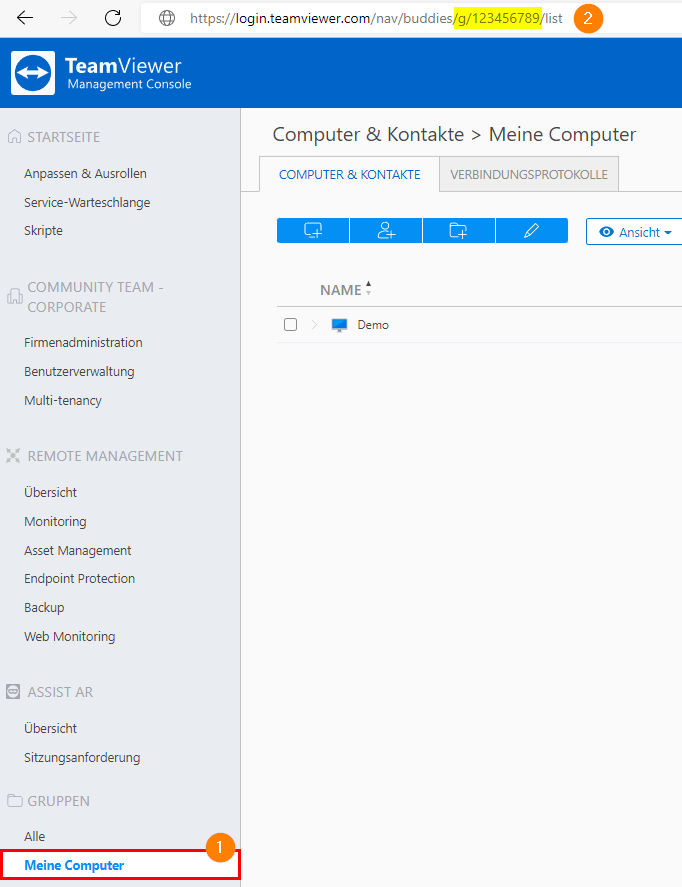Click the blue monitor icon beside Demo
Image resolution: width=682 pixels, height=887 pixels.
[339, 325]
